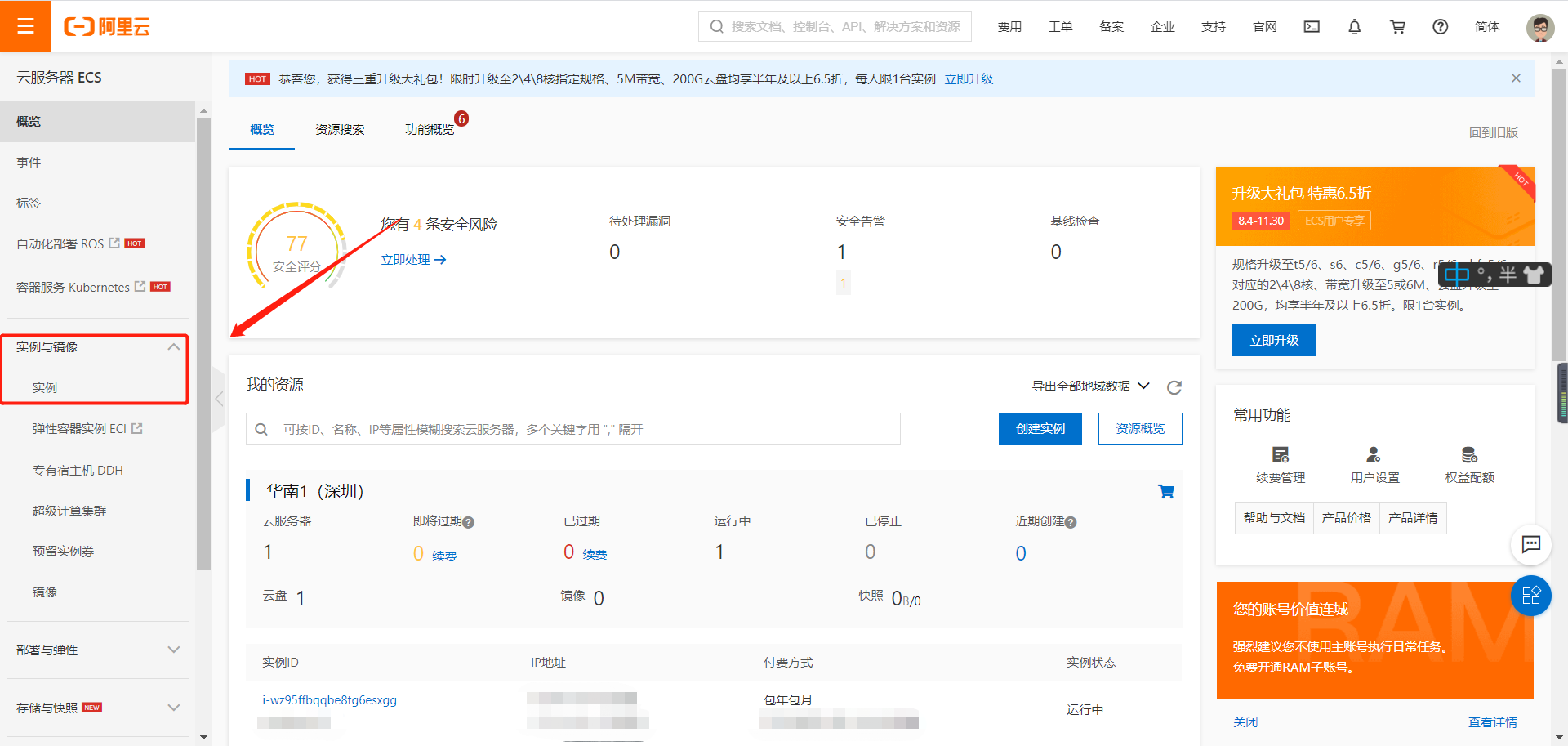Open the shopping cart in header
Image resolution: width=1568 pixels, height=746 pixels.
pyautogui.click(x=1397, y=27)
